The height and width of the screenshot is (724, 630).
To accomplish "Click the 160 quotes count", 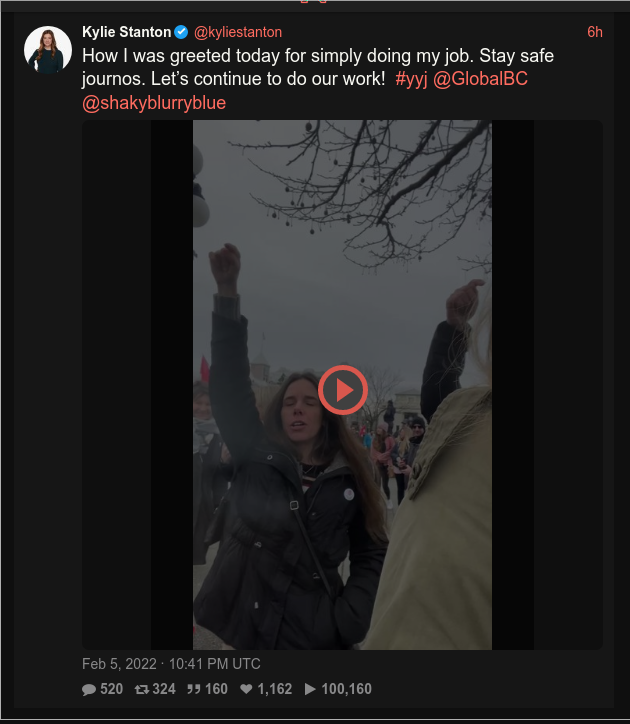I will pos(216,689).
